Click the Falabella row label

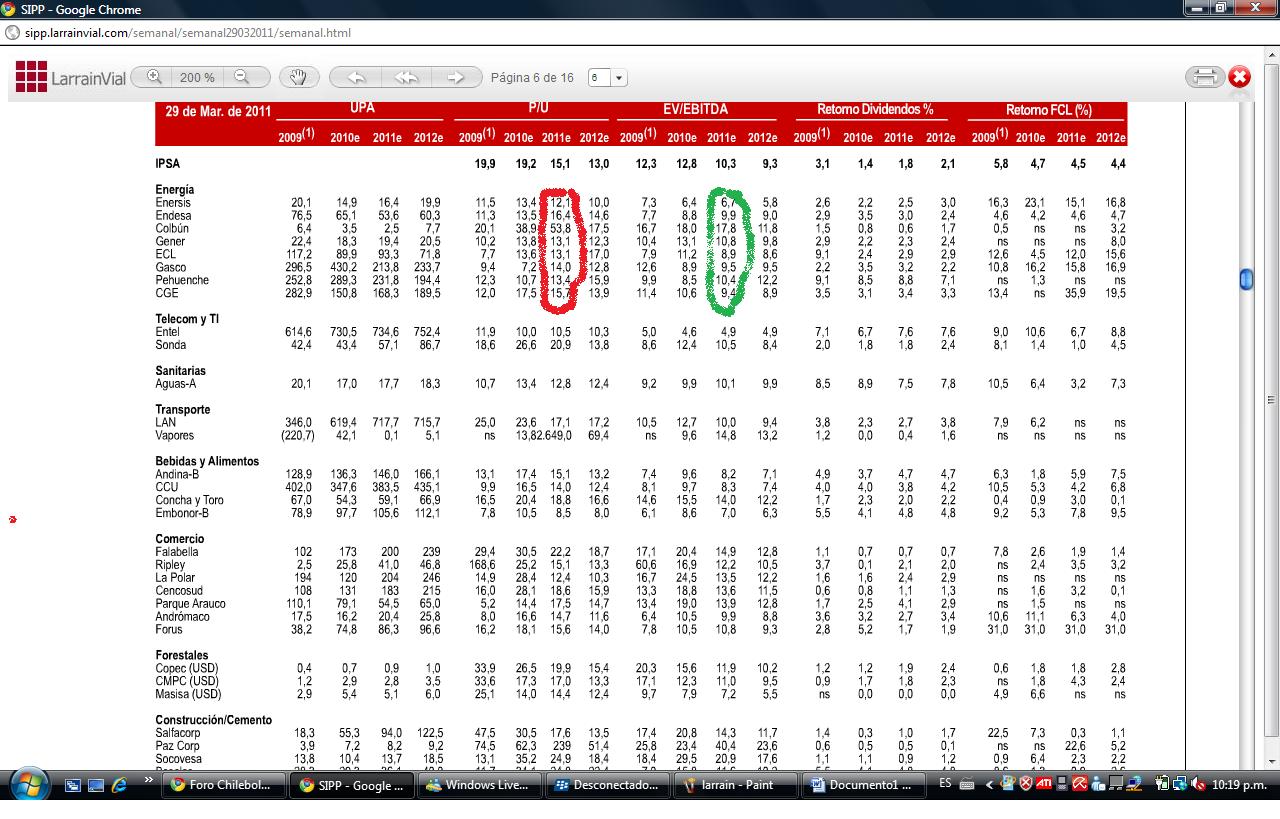pos(177,552)
